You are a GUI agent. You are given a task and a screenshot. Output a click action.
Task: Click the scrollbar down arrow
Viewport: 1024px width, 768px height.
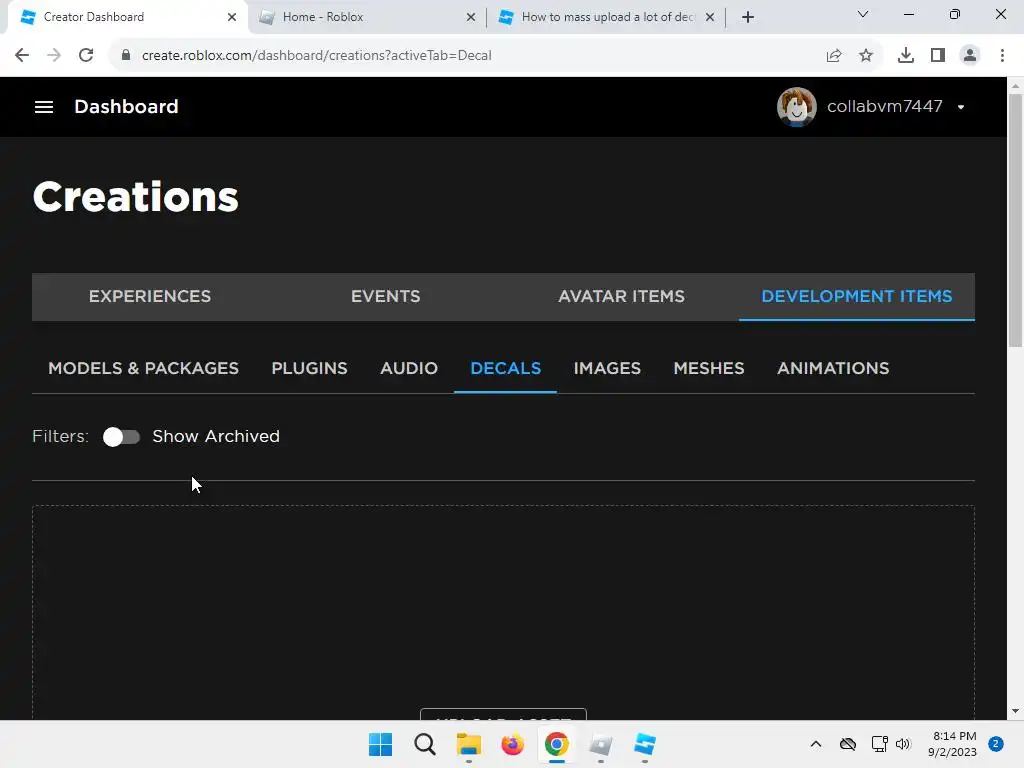pos(1015,711)
